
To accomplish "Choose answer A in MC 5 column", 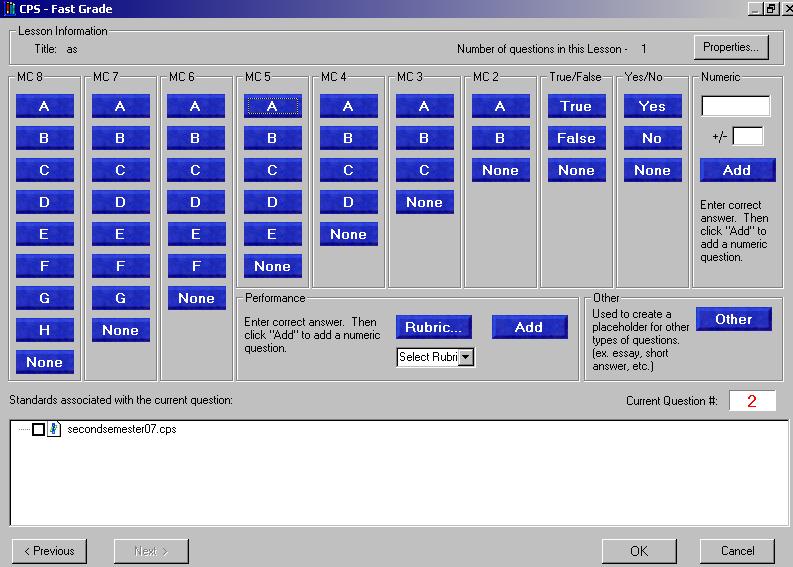I will (x=273, y=106).
